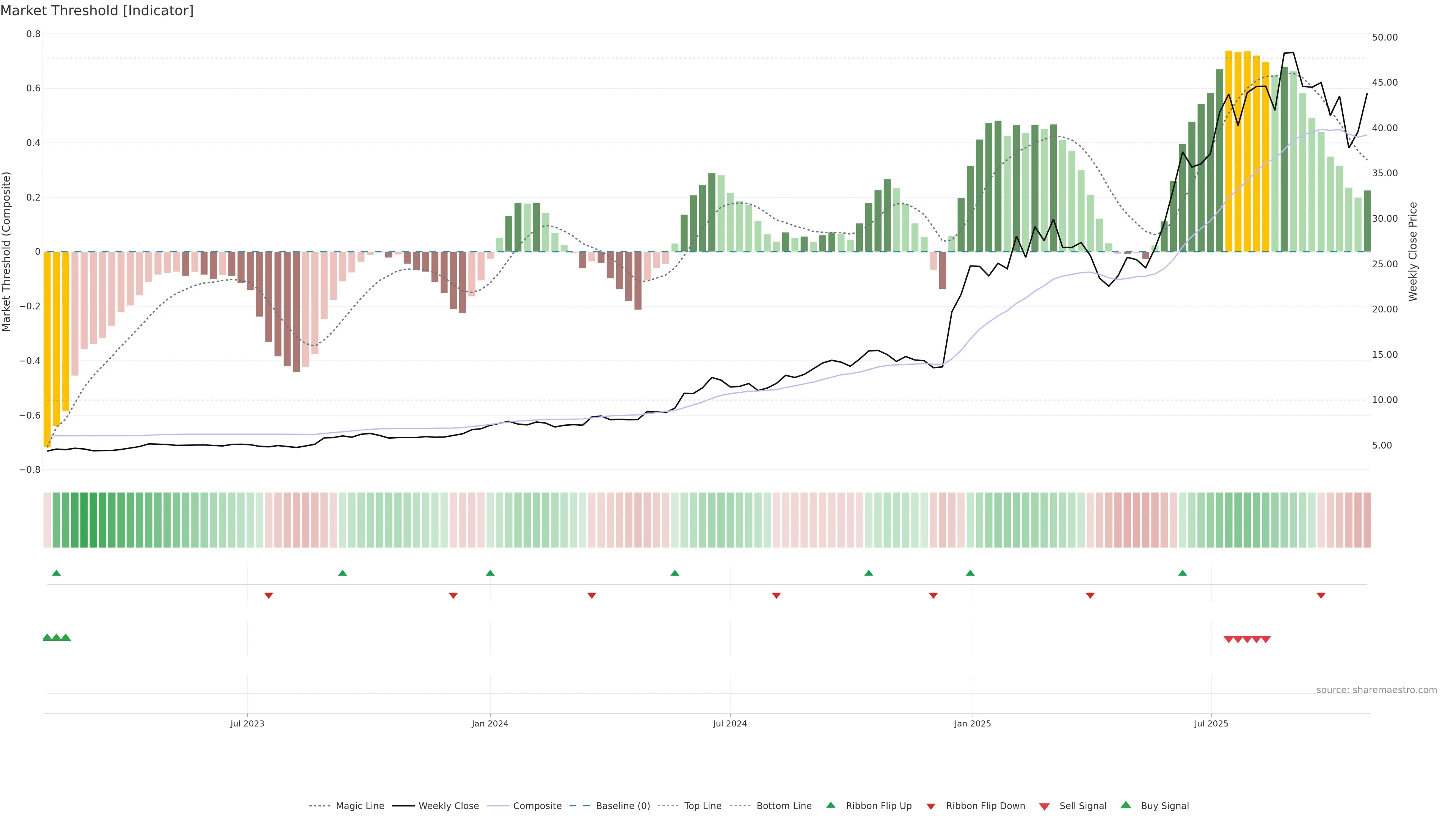Image resolution: width=1456 pixels, height=819 pixels.
Task: Click the Market Threshold [Indicator] chart title
Action: 97,11
